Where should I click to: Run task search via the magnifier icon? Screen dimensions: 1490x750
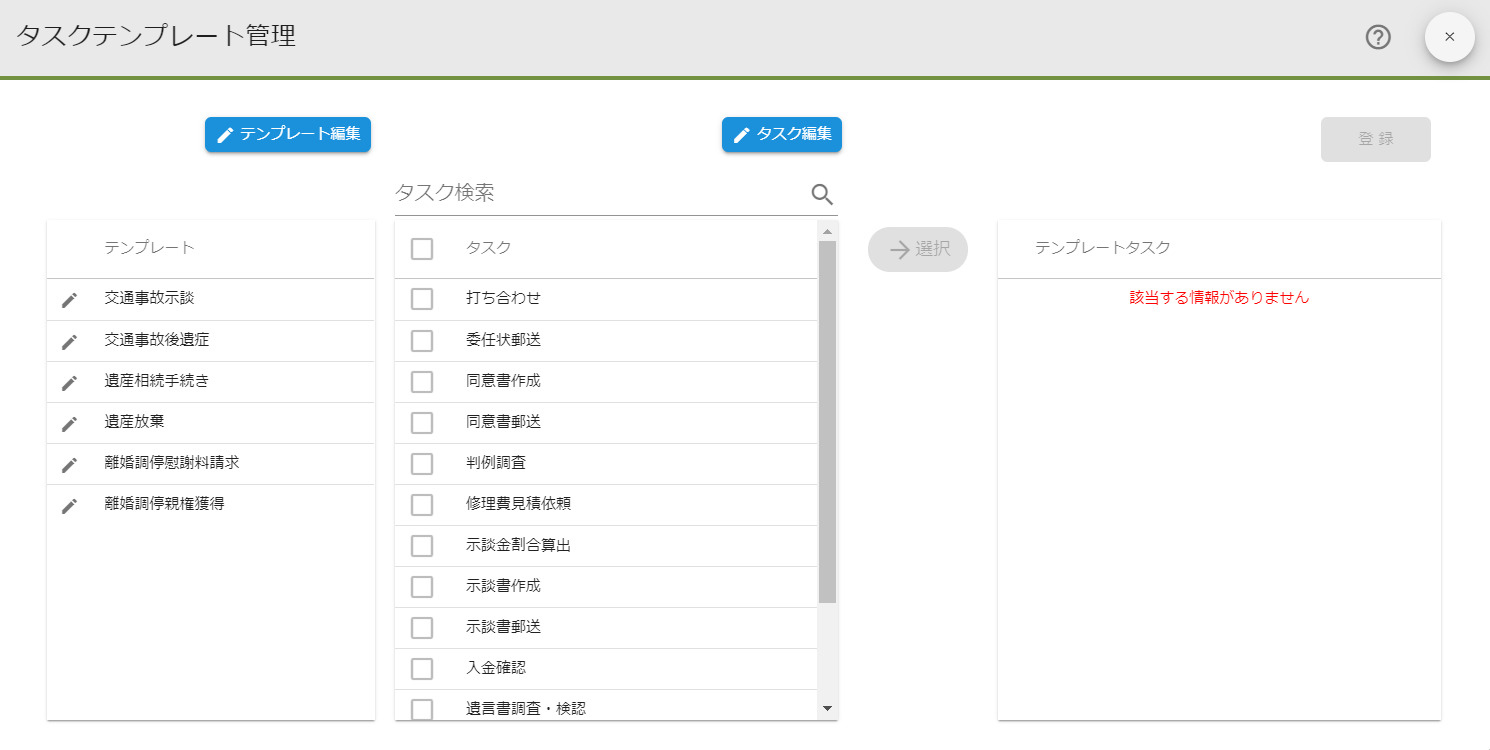(822, 193)
